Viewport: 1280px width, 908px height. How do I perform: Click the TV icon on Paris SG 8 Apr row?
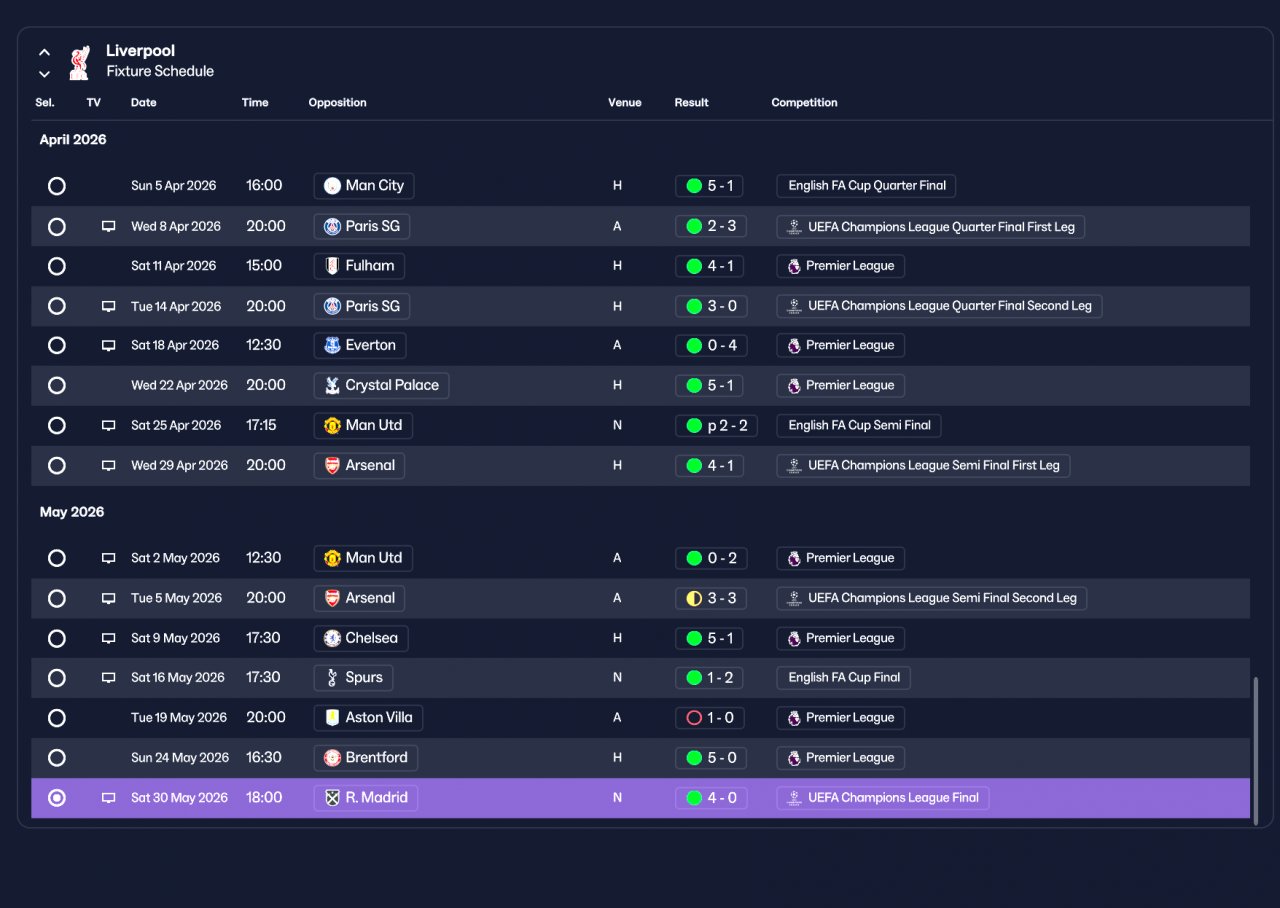(x=108, y=227)
